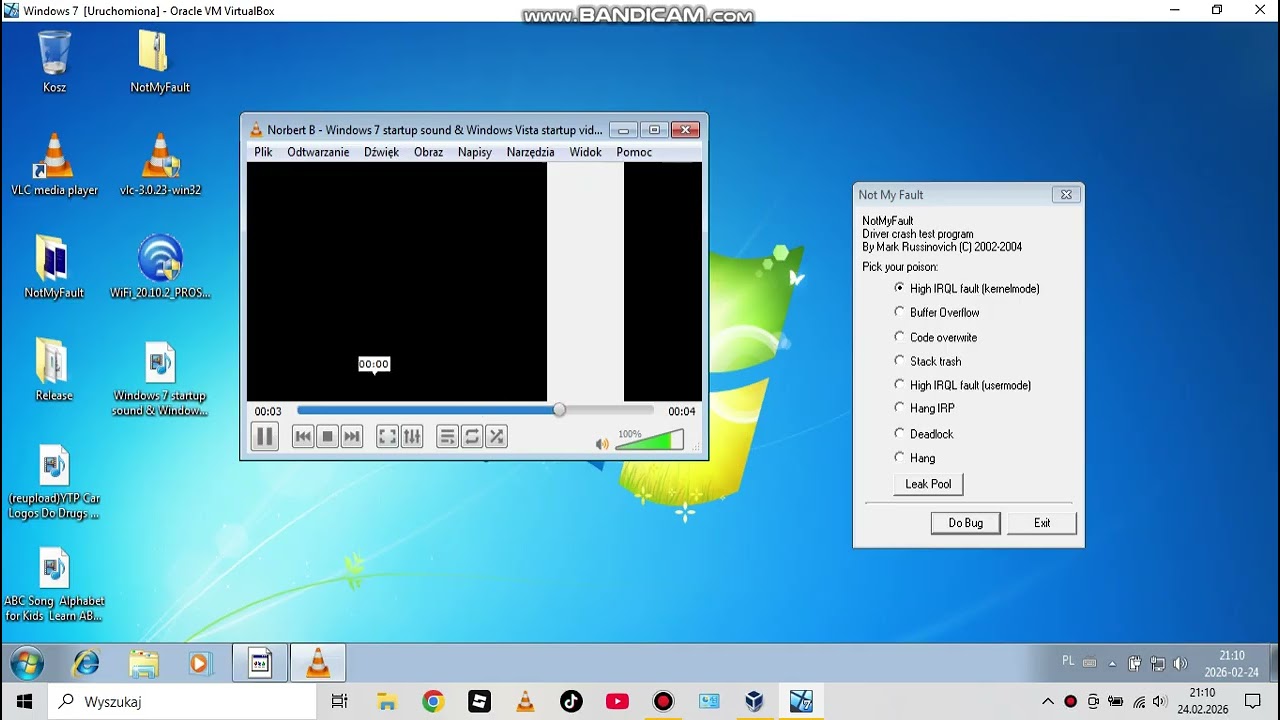Image resolution: width=1280 pixels, height=720 pixels.
Task: Select YTP Car Logos media file icon
Action: point(54,482)
